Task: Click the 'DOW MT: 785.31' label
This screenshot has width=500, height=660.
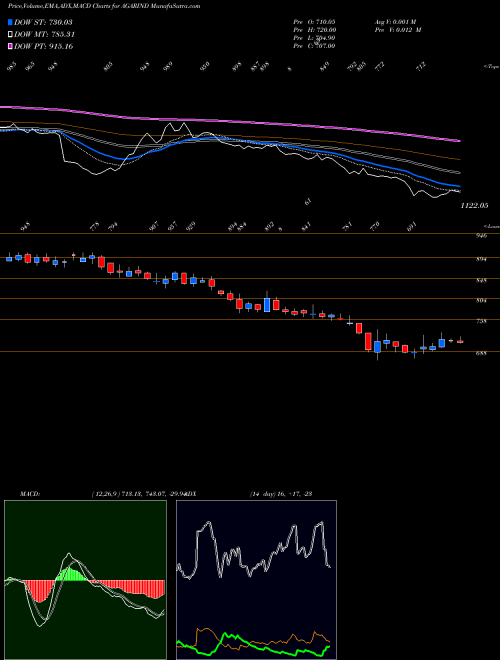Action: pos(44,34)
